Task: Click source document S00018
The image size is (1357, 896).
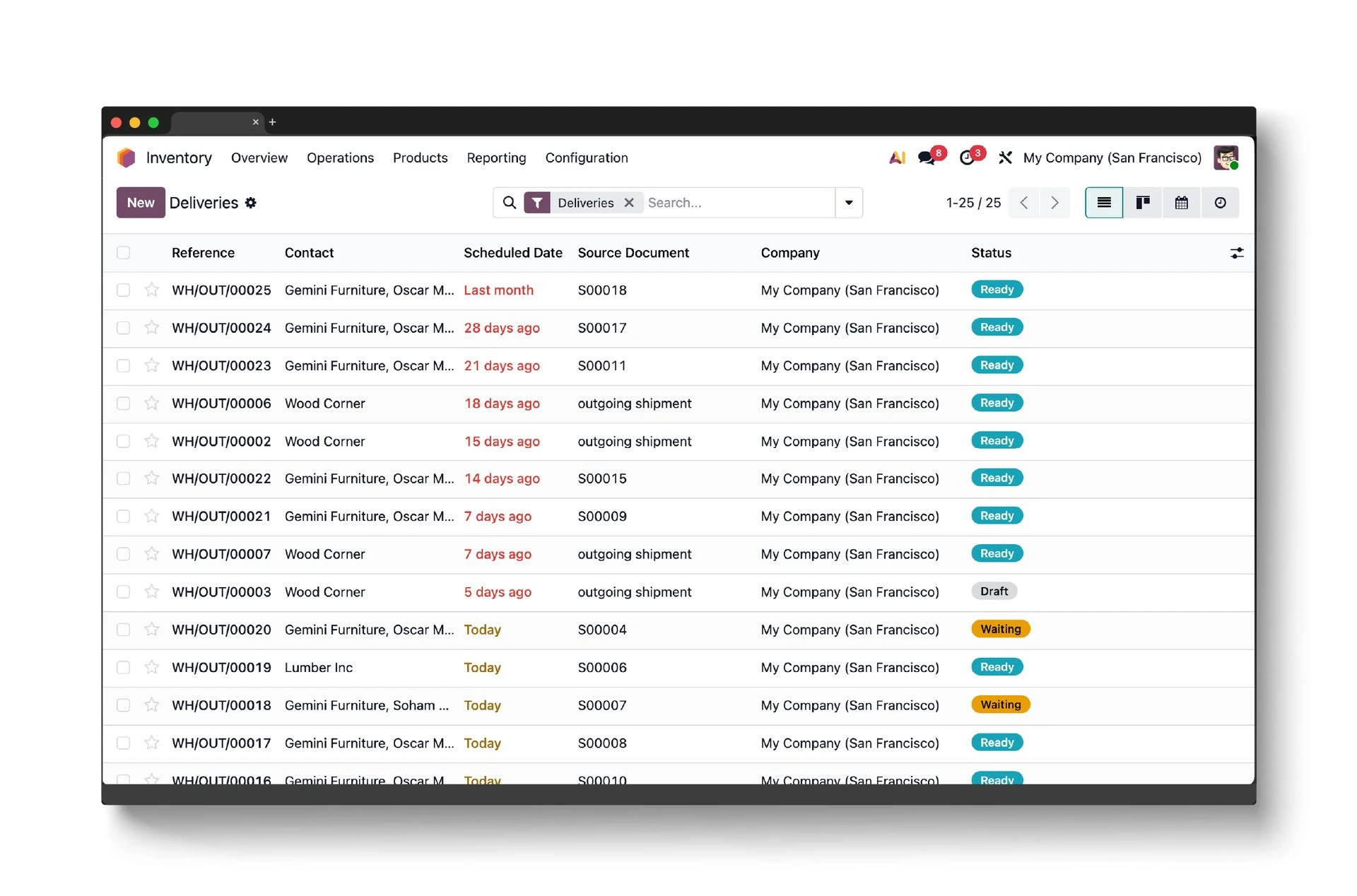Action: (602, 290)
